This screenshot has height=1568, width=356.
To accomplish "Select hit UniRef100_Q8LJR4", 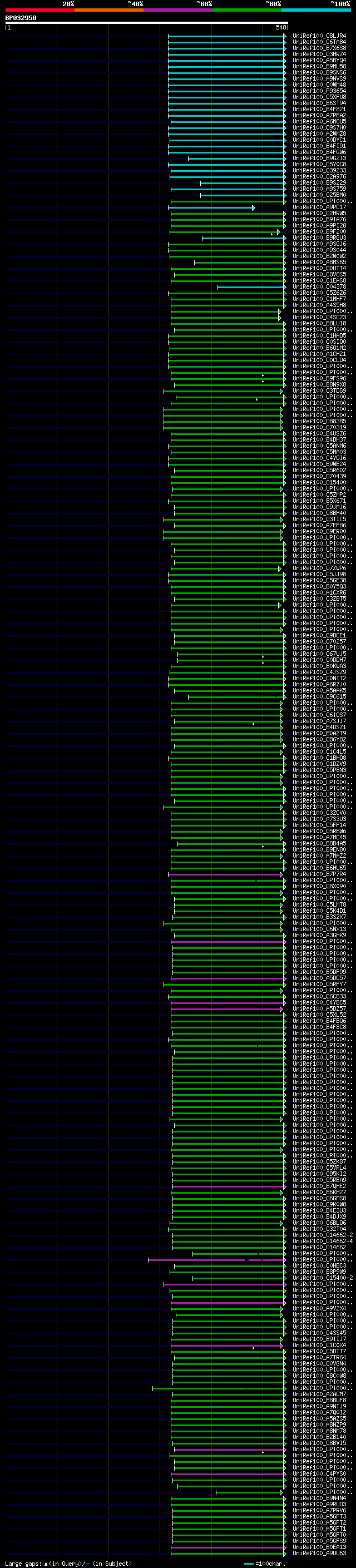I will [x=319, y=36].
